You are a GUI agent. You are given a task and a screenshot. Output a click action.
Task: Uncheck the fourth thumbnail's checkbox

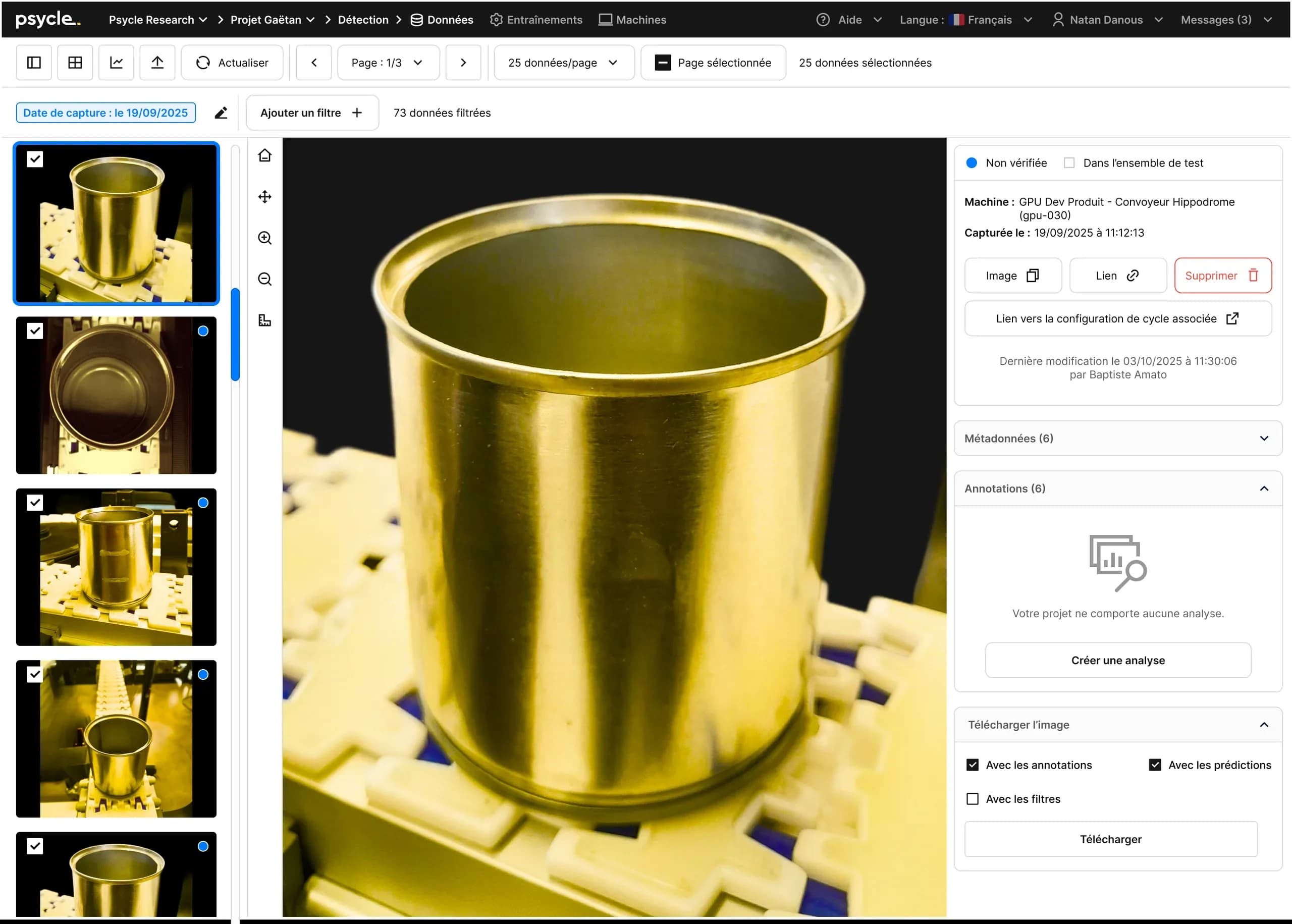tap(35, 675)
